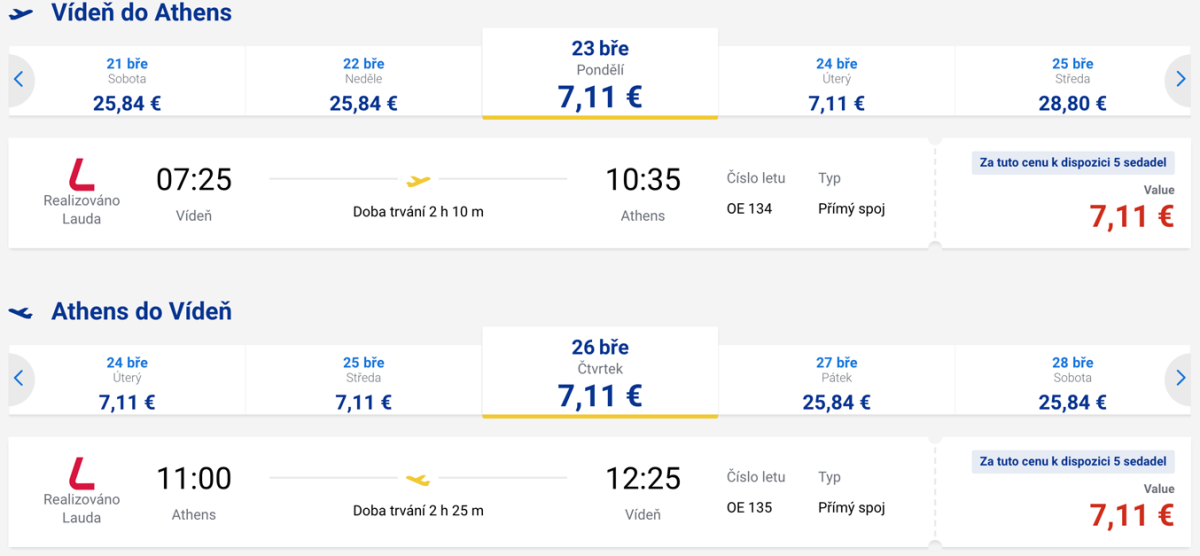This screenshot has width=1200, height=556.
Task: Choose outbound date 24 bře Úterý
Action: [x=836, y=83]
